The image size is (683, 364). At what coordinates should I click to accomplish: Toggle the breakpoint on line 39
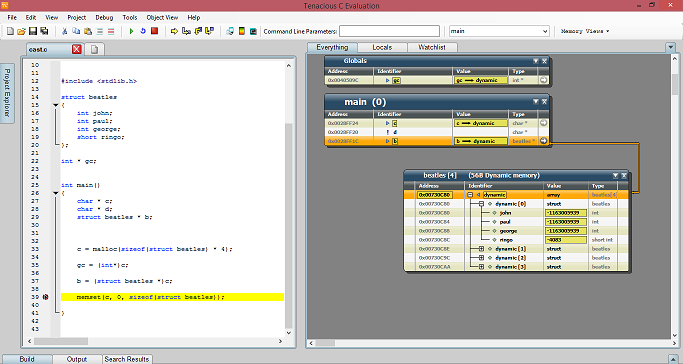click(45, 297)
